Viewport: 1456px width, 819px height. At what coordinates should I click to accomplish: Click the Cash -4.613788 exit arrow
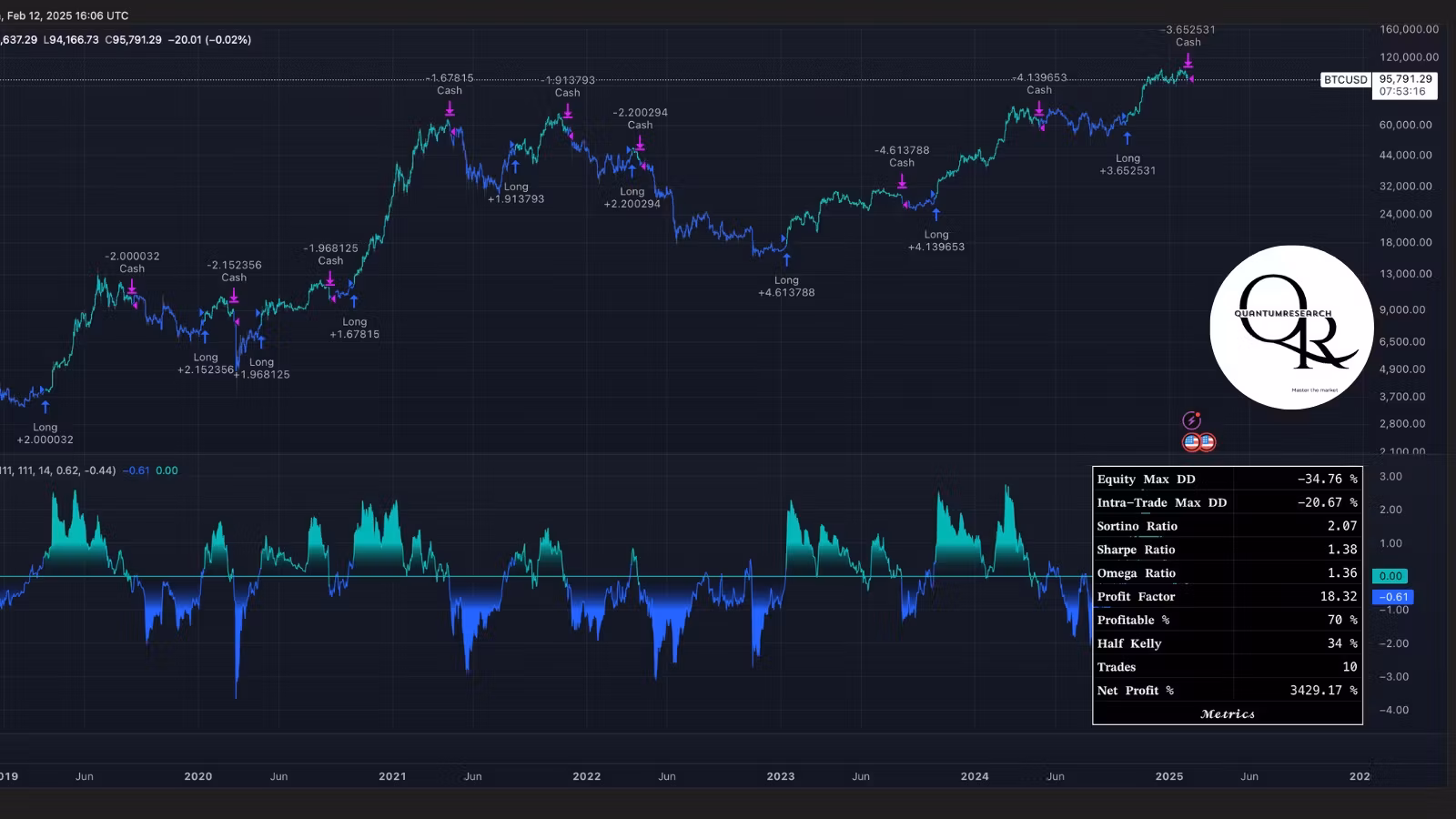[902, 182]
